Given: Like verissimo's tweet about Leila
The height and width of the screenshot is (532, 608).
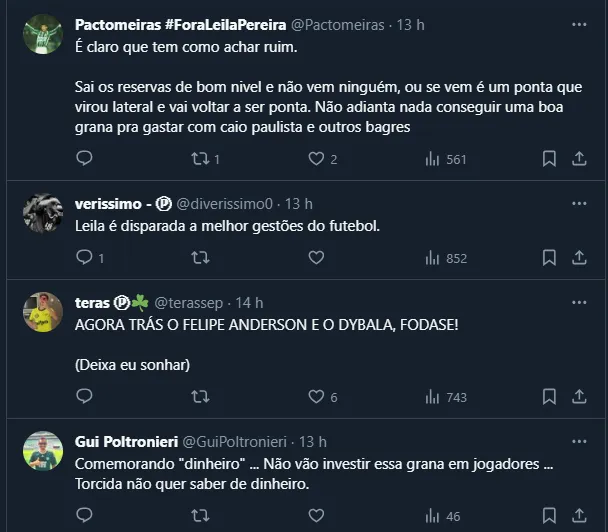Looking at the screenshot, I should coord(316,257).
